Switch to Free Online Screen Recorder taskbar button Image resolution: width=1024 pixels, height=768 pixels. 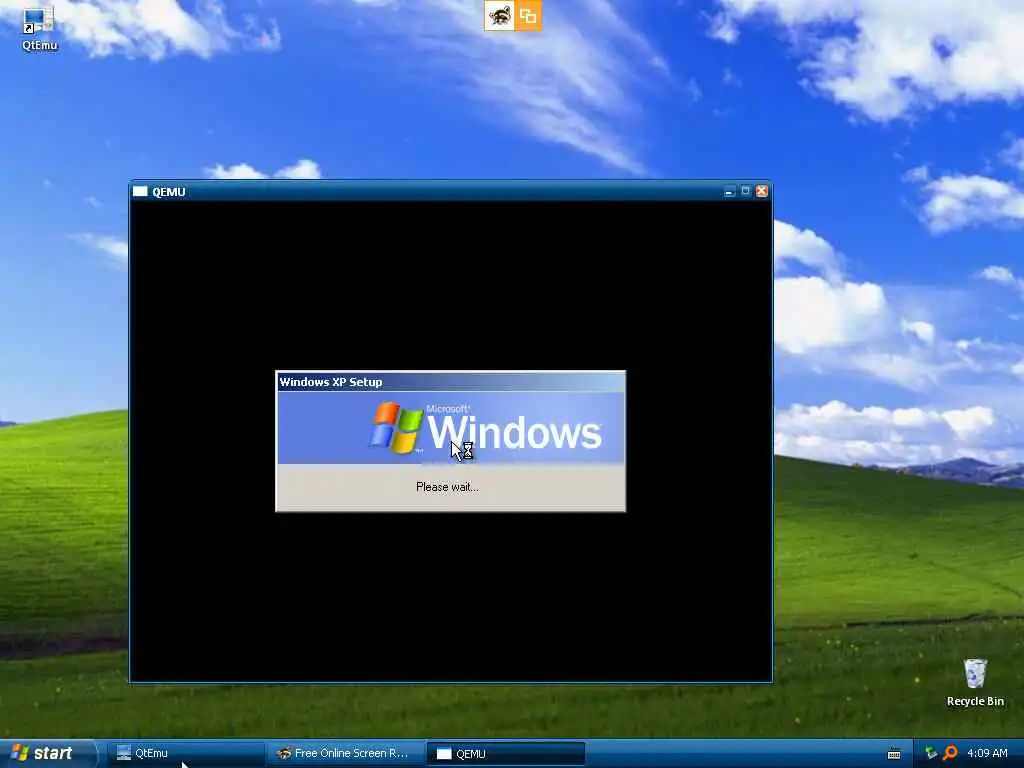coord(346,754)
